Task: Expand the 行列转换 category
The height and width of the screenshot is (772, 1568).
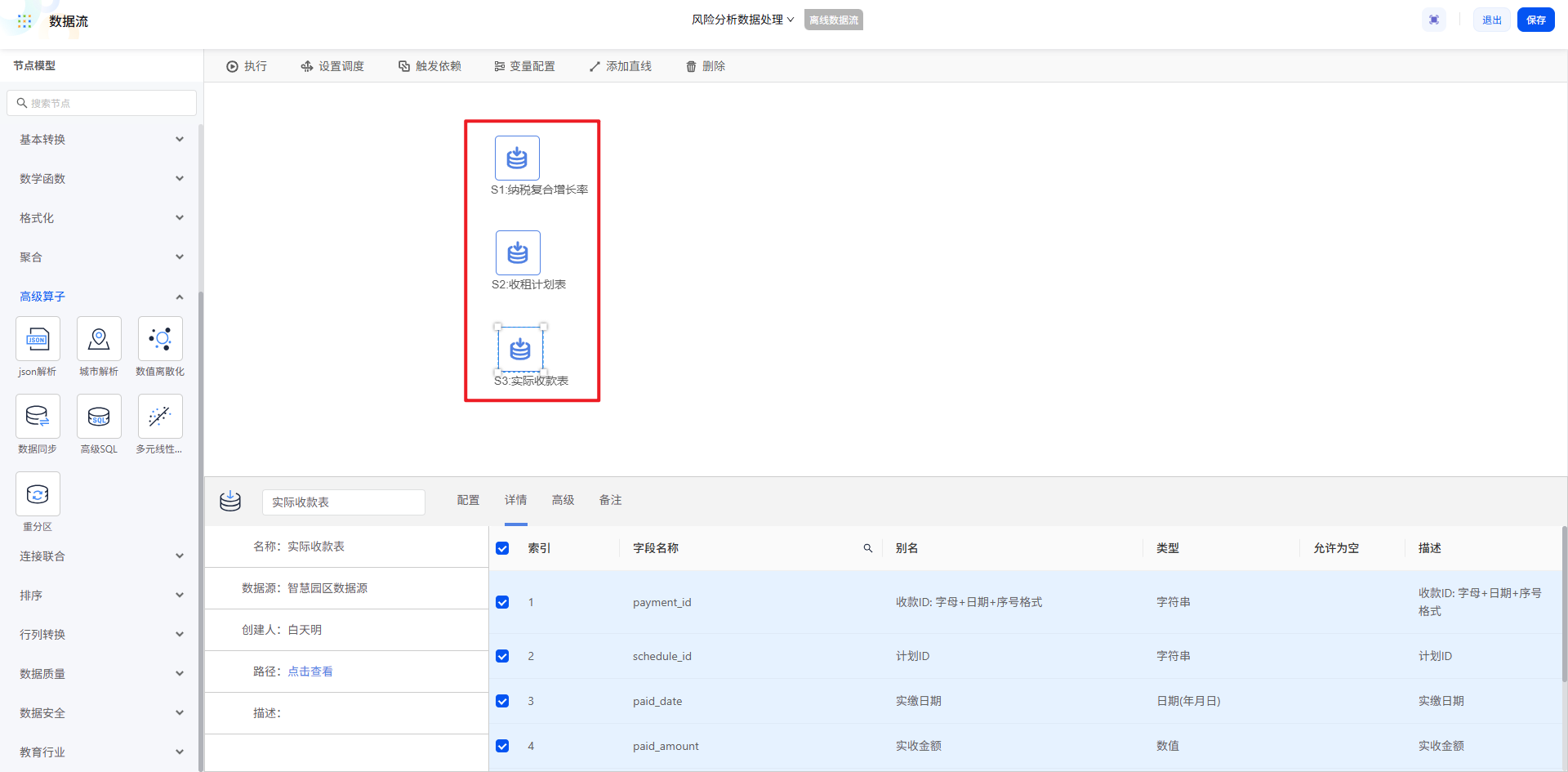Action: point(101,635)
